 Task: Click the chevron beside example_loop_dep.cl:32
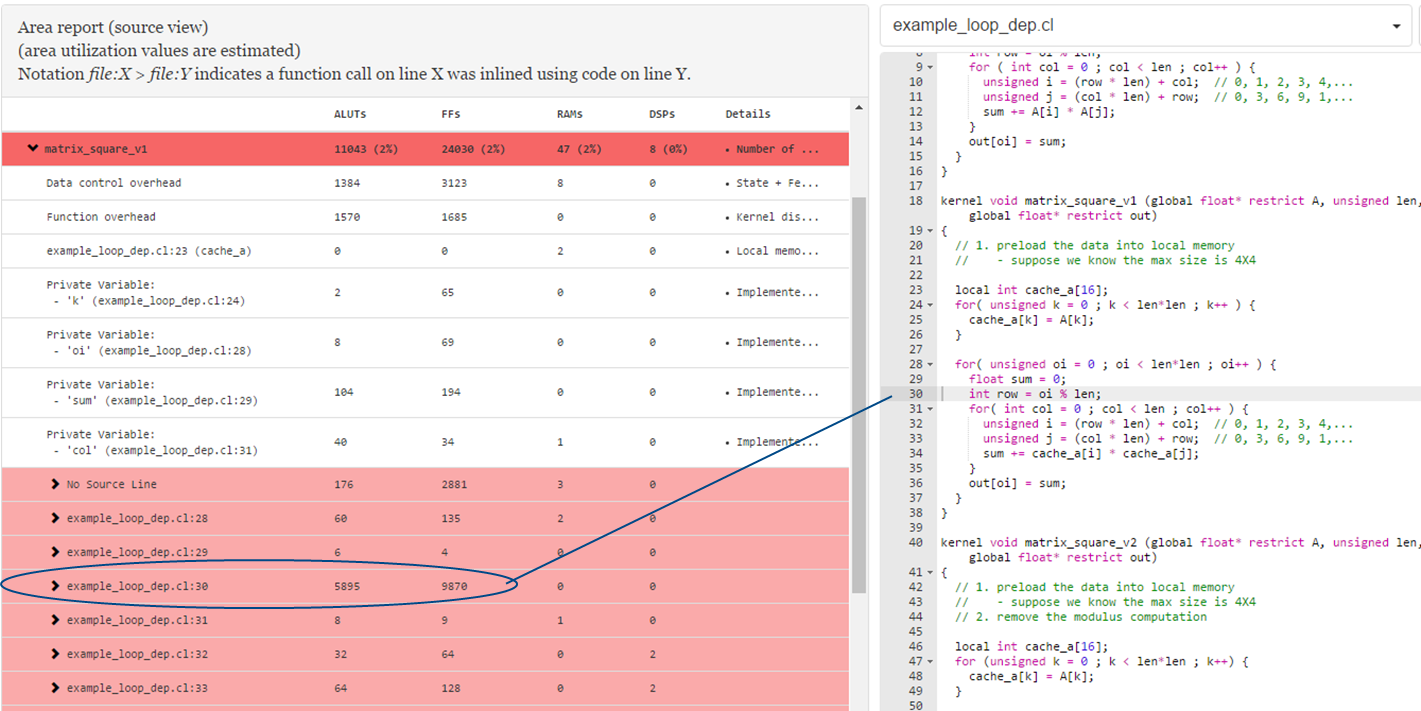coord(56,654)
